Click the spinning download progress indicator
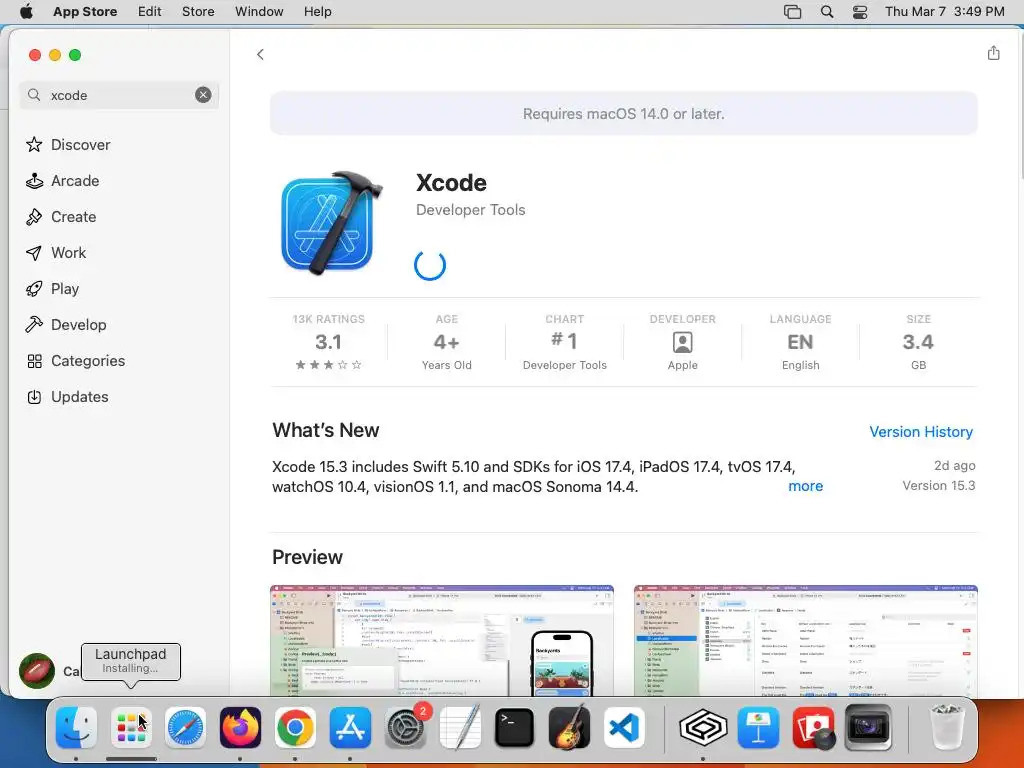The width and height of the screenshot is (1024, 768). click(x=430, y=265)
